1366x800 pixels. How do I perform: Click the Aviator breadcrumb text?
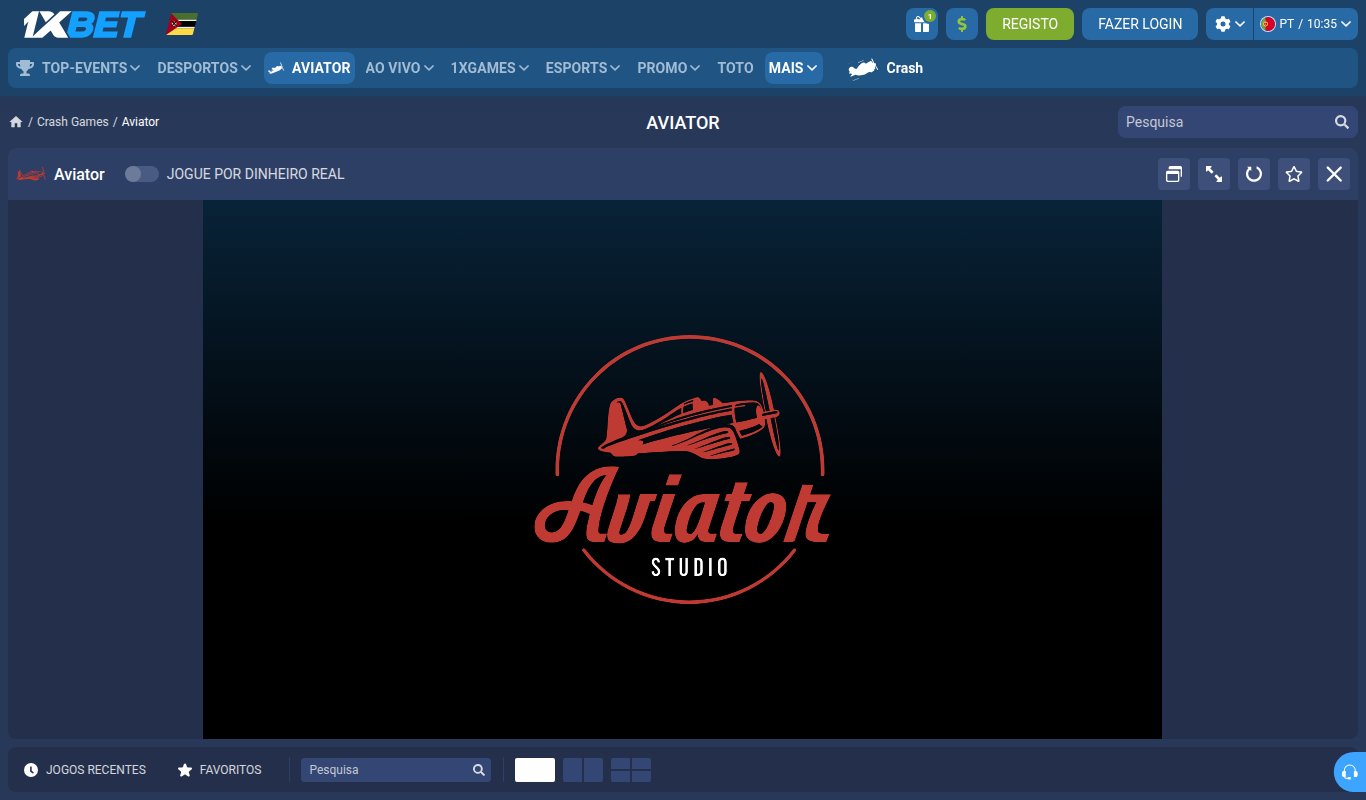tap(140, 122)
